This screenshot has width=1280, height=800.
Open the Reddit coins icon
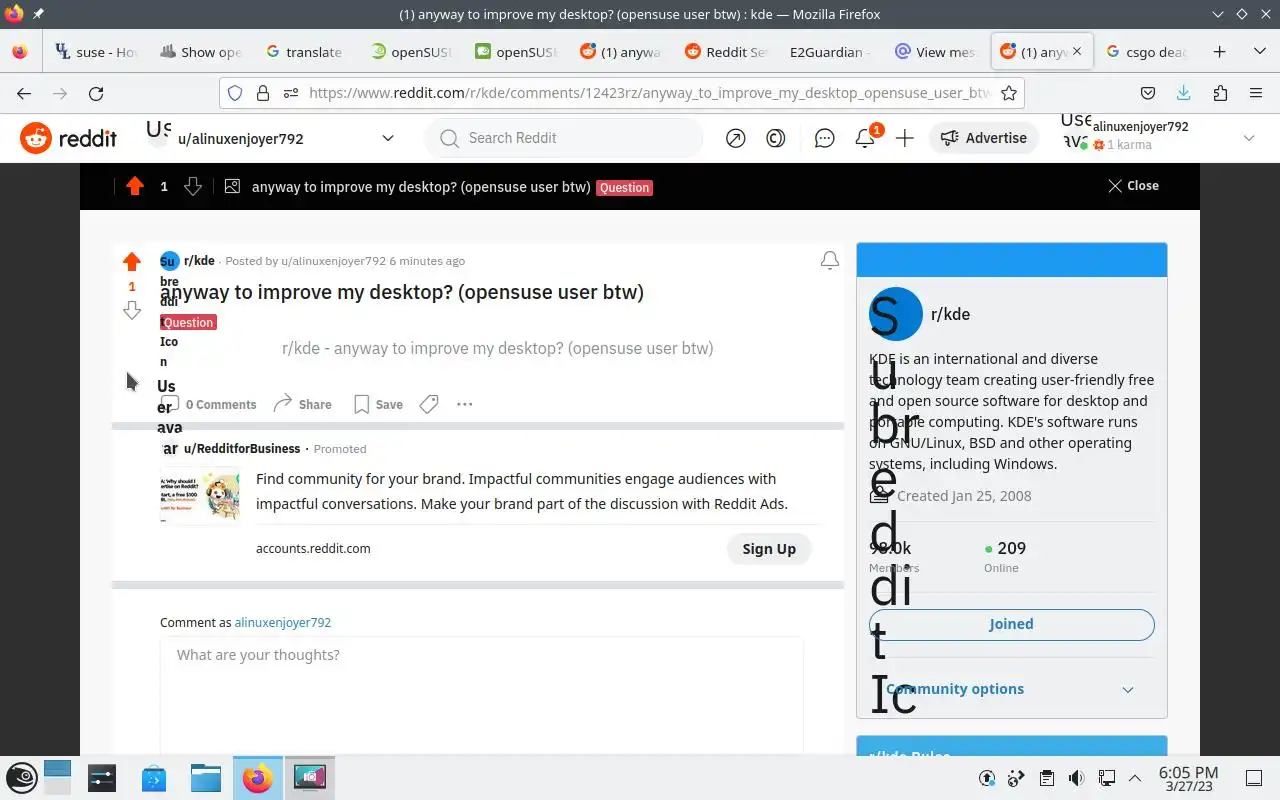[x=776, y=138]
